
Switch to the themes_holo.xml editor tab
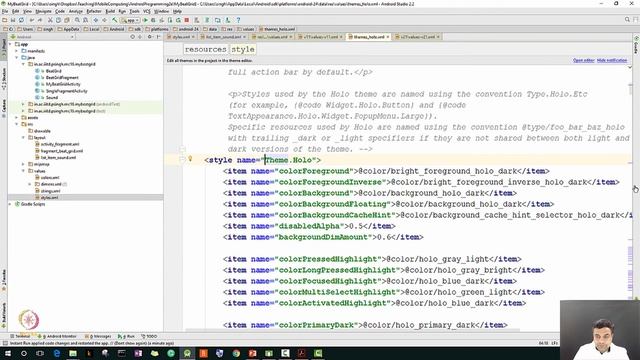click(x=369, y=37)
